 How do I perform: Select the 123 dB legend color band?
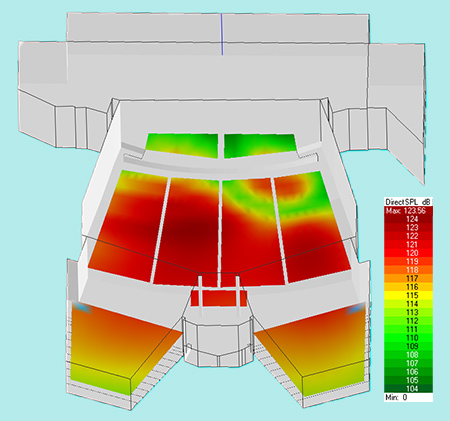pyautogui.click(x=408, y=228)
